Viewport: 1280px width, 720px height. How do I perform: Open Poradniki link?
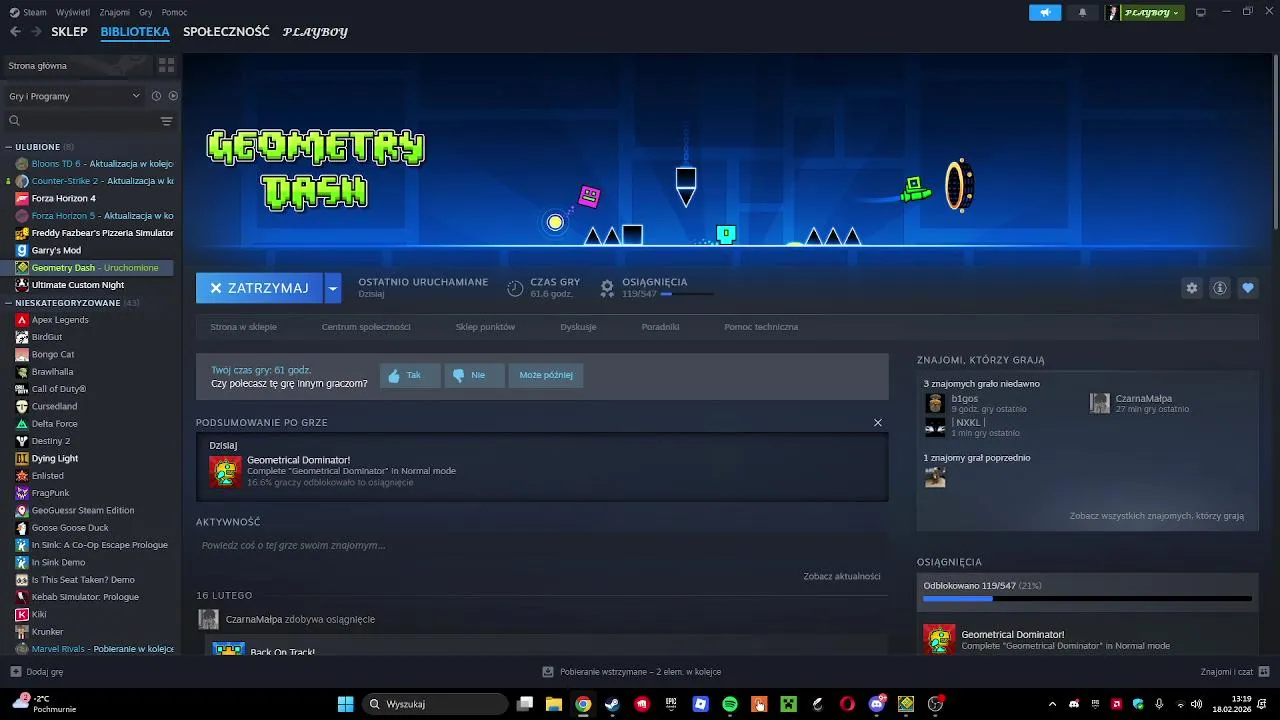660,327
